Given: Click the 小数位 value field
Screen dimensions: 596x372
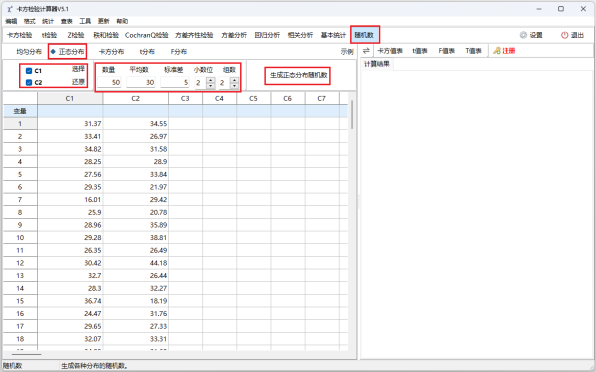Looking at the screenshot, I should point(201,82).
